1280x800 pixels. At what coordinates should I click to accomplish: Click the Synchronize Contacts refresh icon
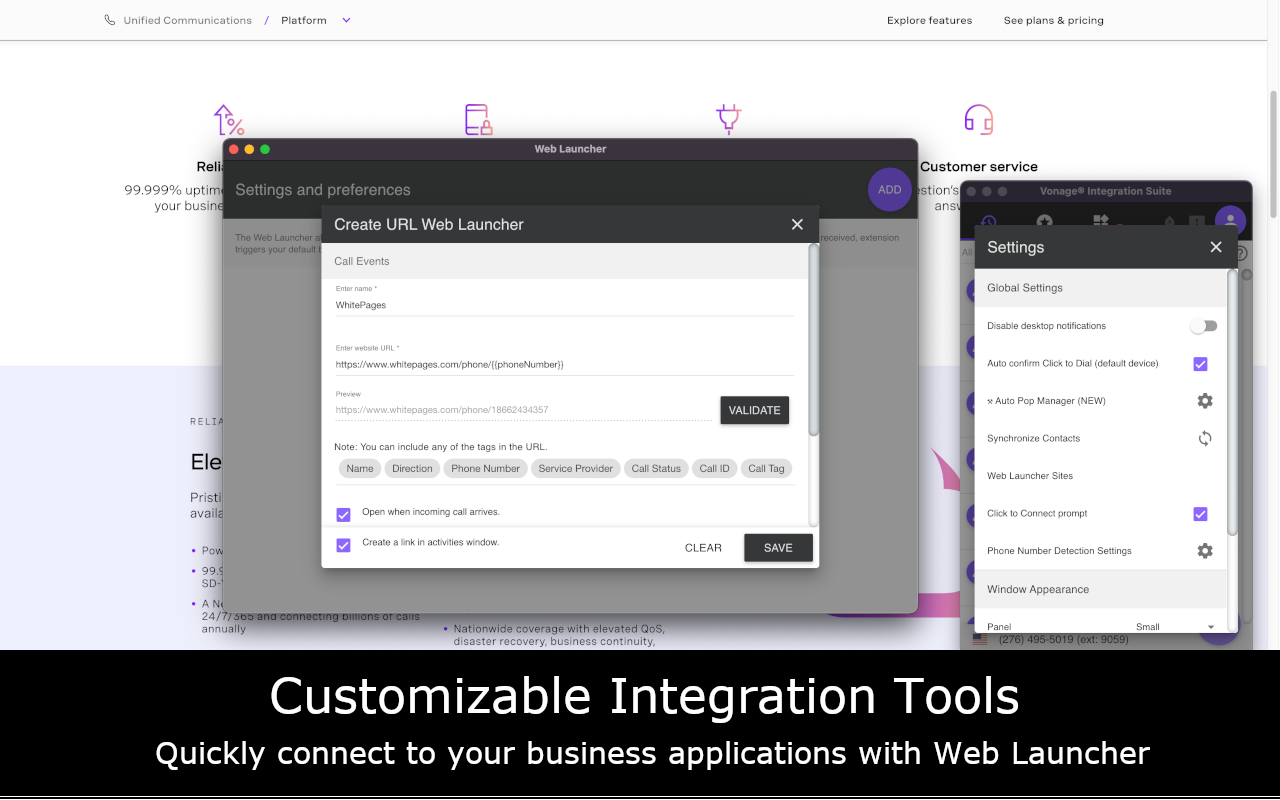click(1205, 438)
